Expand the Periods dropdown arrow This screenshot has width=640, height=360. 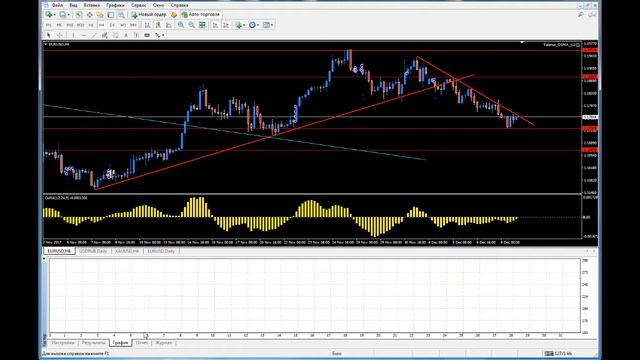pyautogui.click(x=258, y=25)
